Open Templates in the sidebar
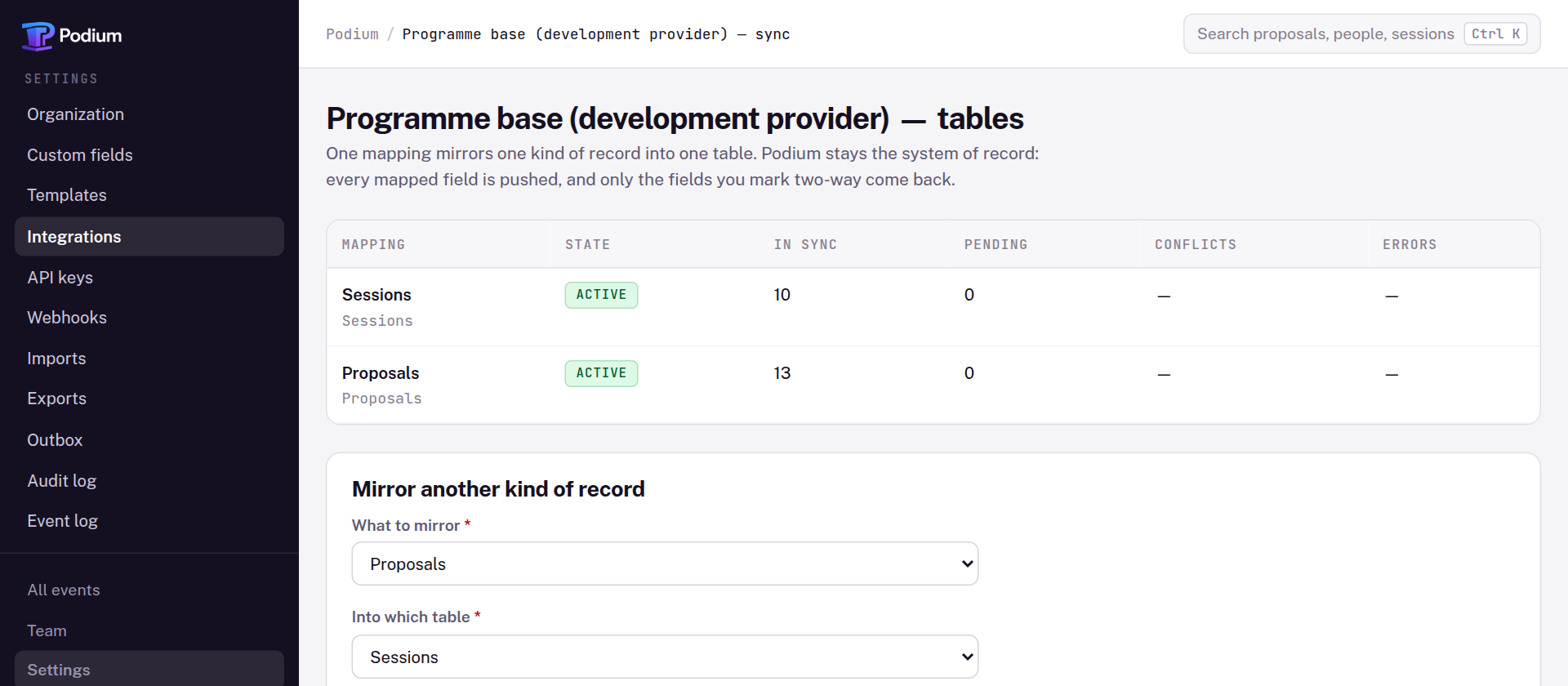Viewport: 1568px width, 686px height. coord(149,195)
